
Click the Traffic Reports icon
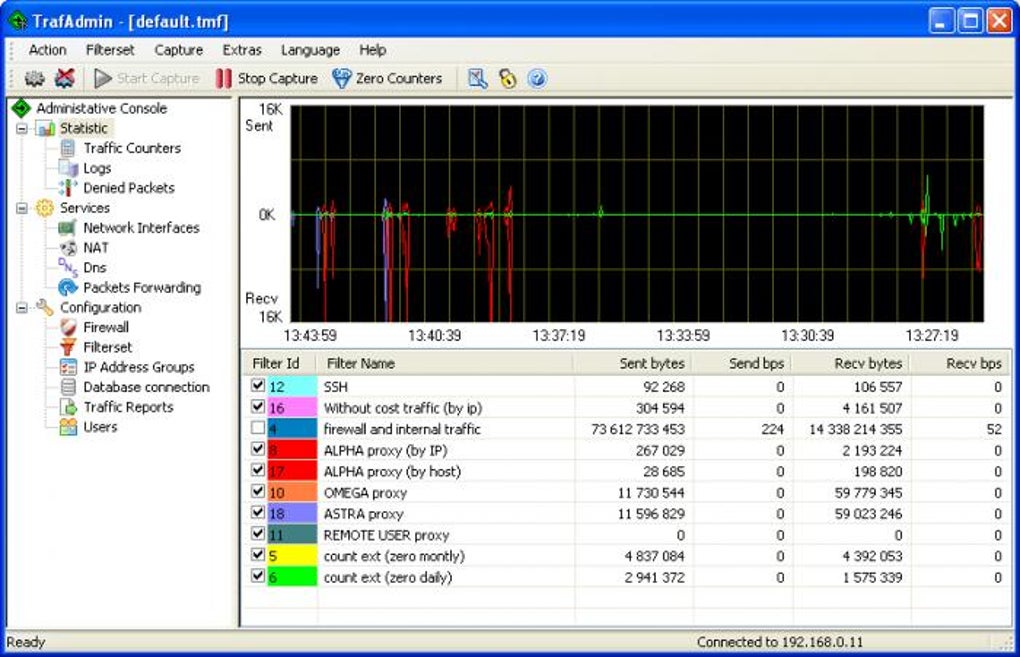coord(68,407)
